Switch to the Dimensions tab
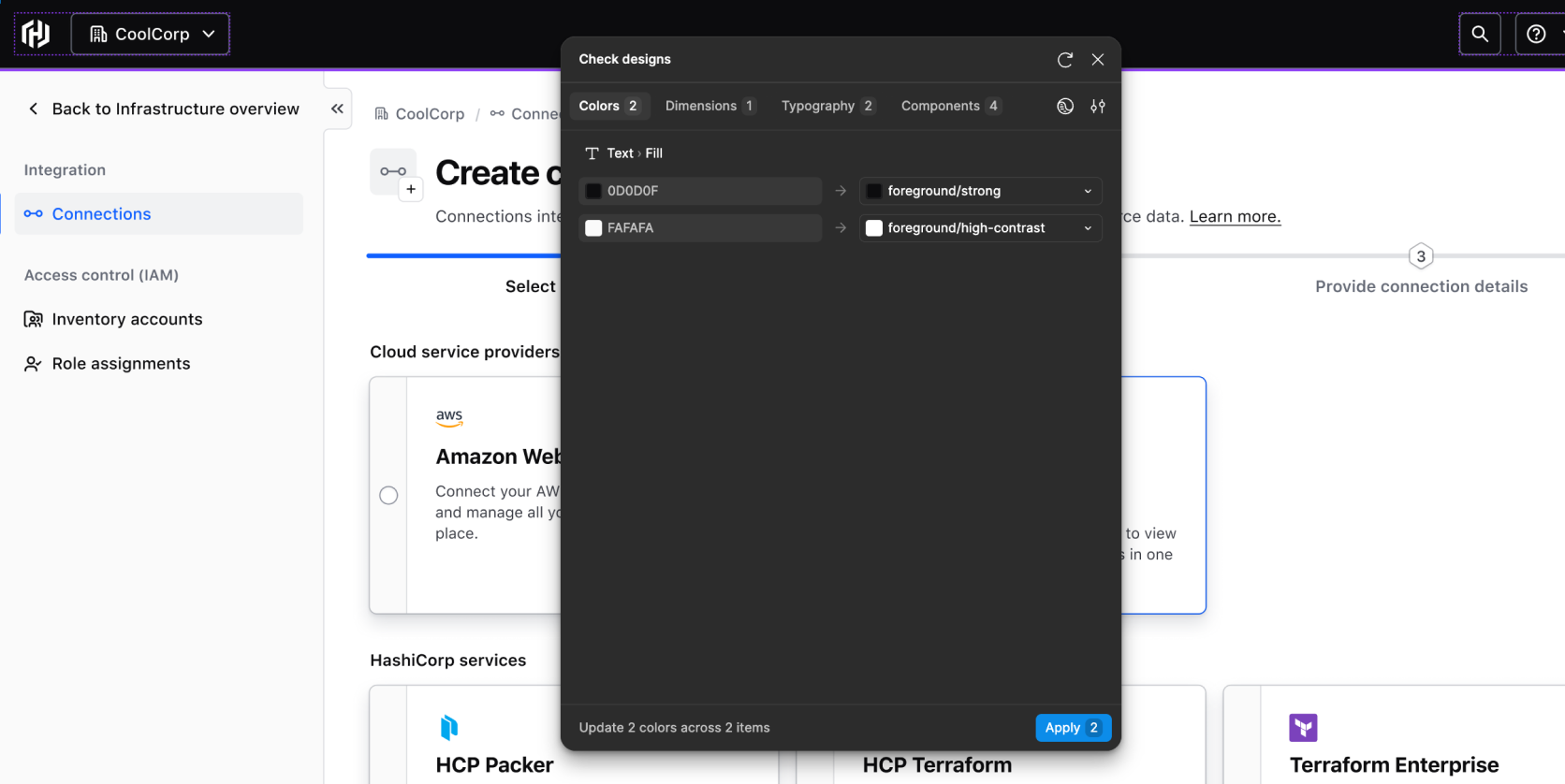This screenshot has width=1565, height=784. point(710,106)
